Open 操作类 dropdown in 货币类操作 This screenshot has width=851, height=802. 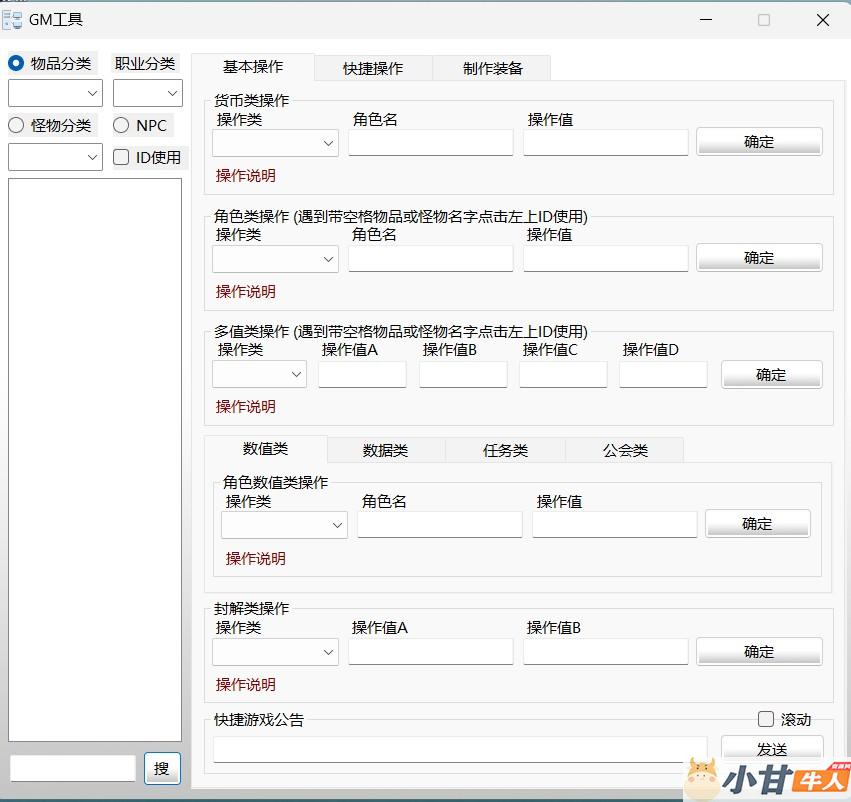pos(275,143)
